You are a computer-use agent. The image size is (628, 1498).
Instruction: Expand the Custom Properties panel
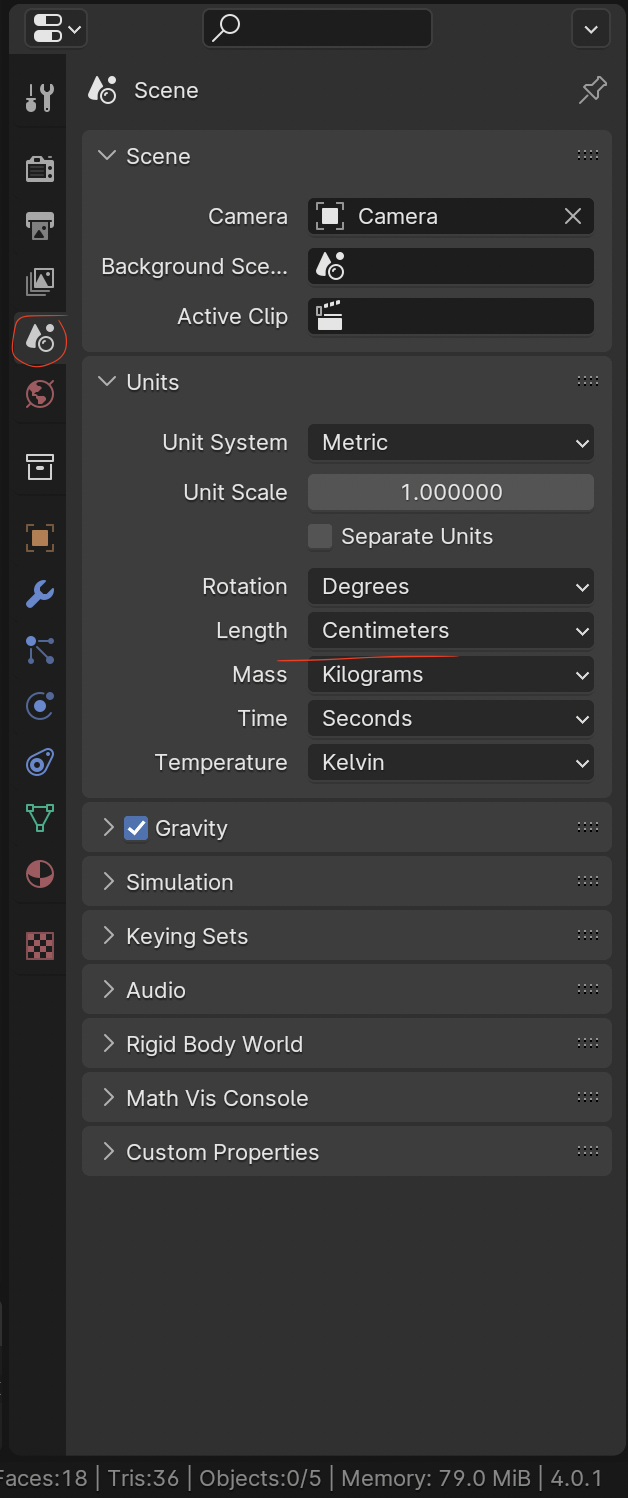(x=108, y=1152)
